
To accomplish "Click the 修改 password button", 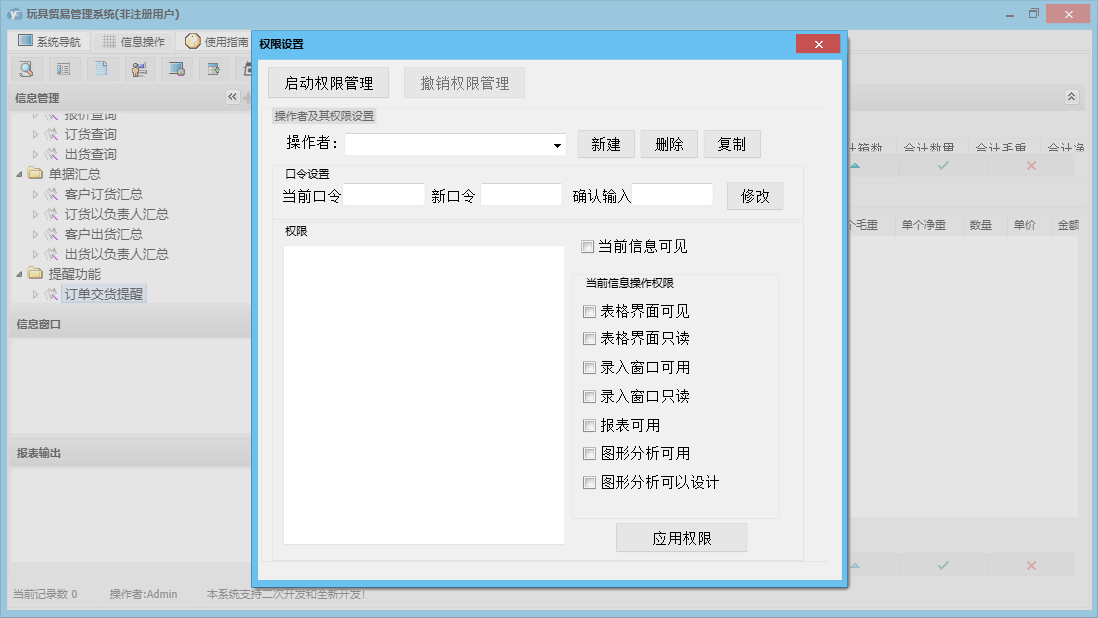I will click(755, 196).
